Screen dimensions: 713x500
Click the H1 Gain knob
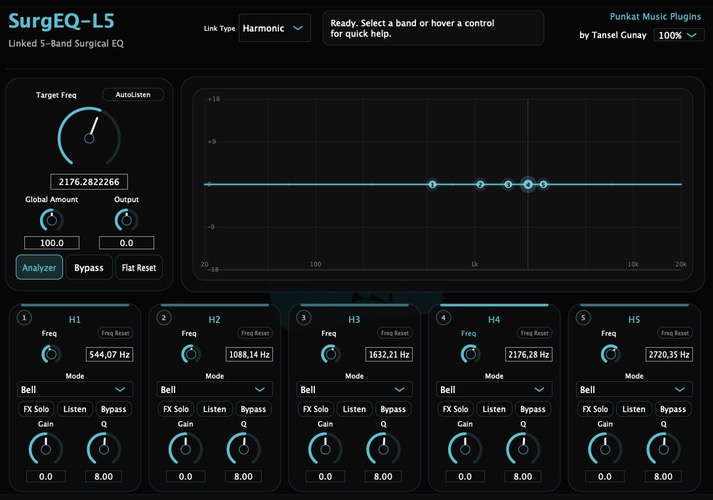coord(45,449)
